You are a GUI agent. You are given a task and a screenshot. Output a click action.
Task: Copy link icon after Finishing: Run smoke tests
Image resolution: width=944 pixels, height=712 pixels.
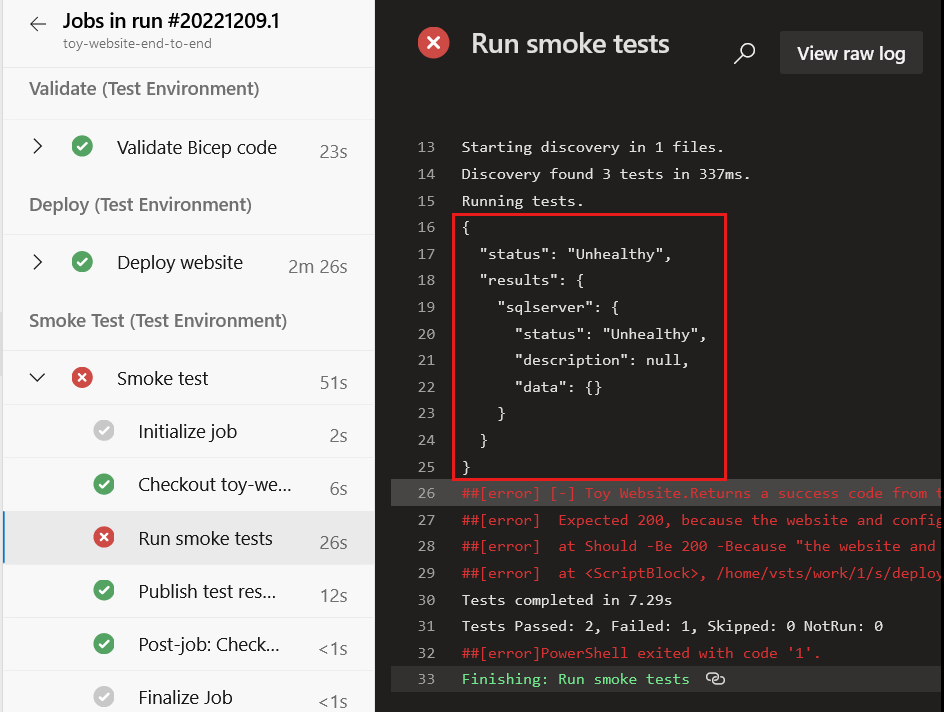(x=715, y=679)
